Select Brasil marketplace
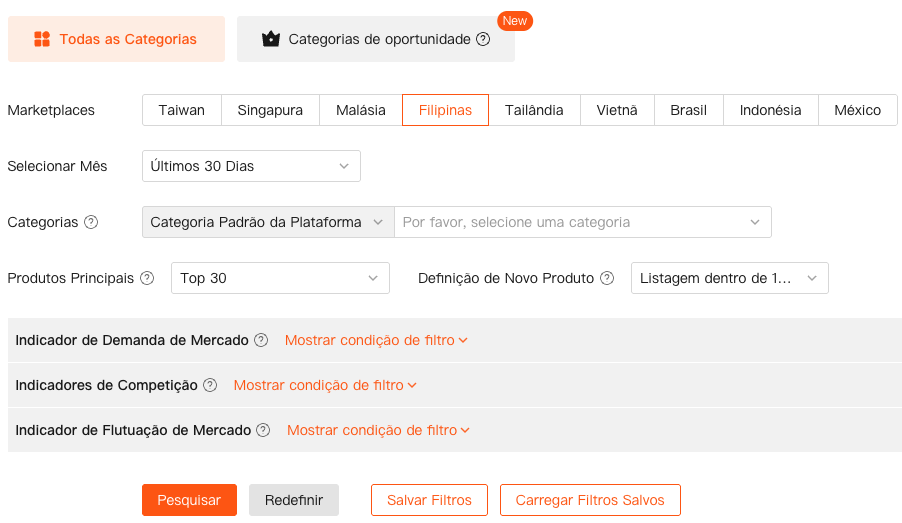This screenshot has height=523, width=902. click(x=688, y=110)
